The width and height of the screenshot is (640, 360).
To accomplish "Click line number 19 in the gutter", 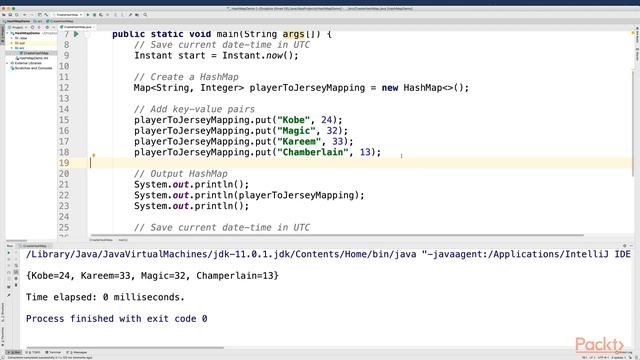I will tap(64, 163).
